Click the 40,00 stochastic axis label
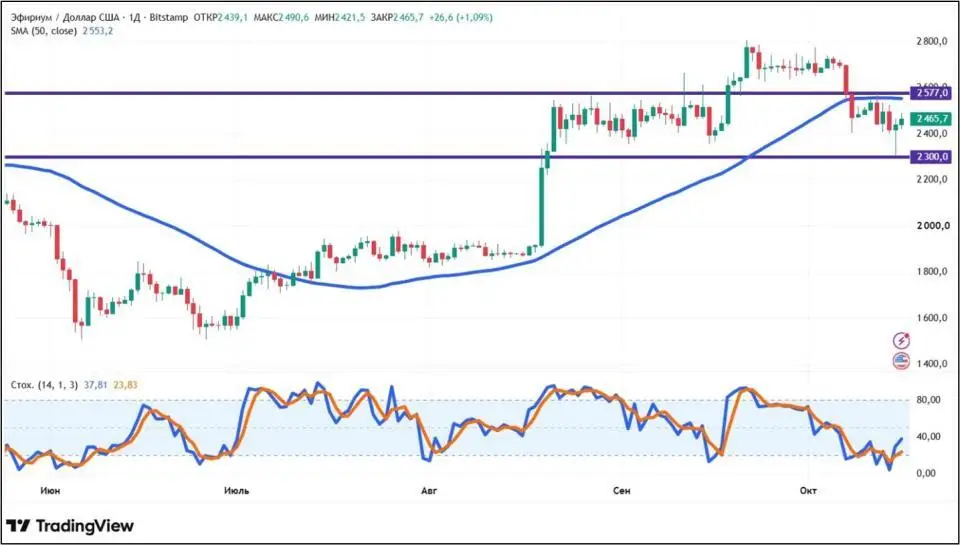 (929, 437)
